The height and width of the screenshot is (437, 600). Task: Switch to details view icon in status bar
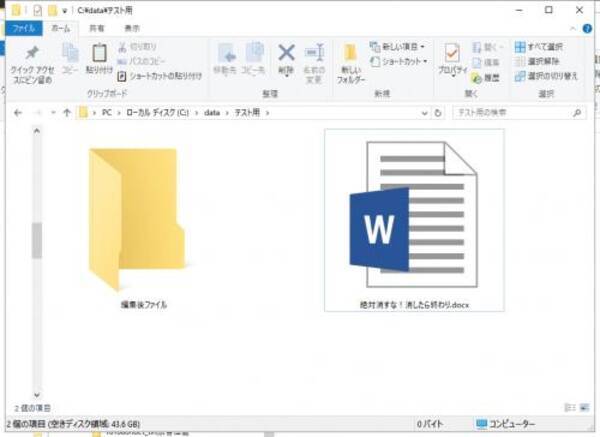pyautogui.click(x=570, y=408)
